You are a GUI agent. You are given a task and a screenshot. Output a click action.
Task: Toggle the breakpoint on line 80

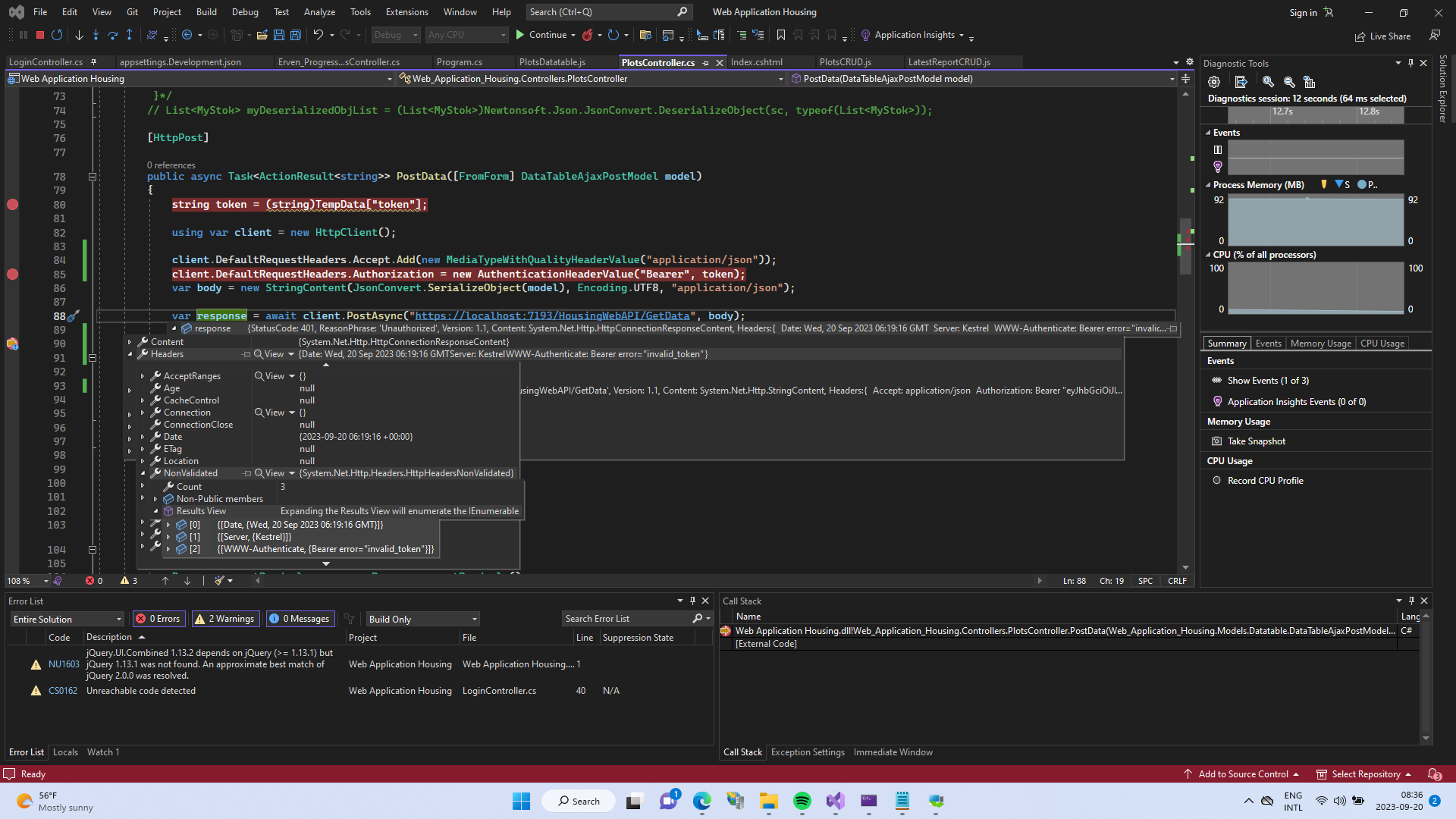coord(12,205)
